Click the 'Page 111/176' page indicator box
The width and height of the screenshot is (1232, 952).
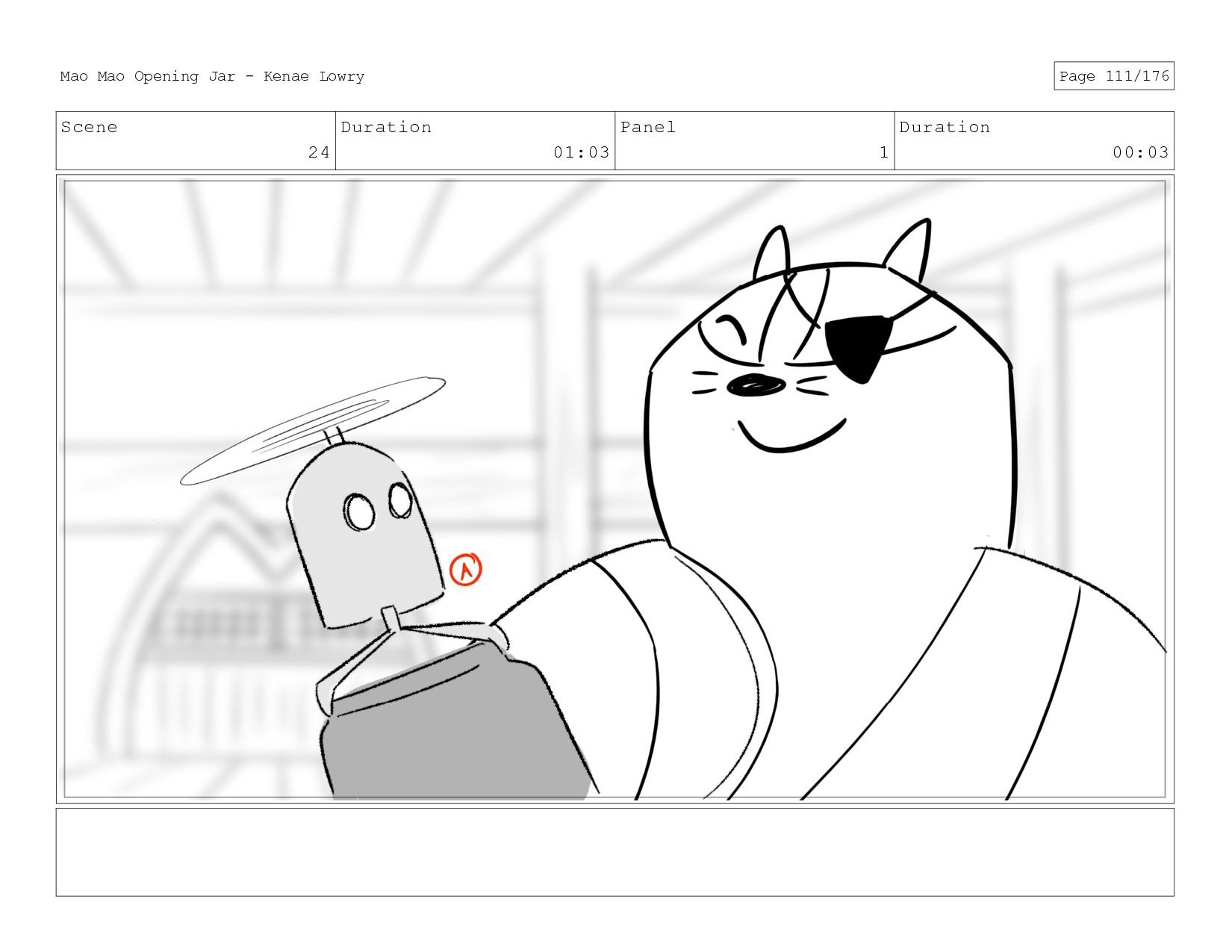click(x=1113, y=76)
